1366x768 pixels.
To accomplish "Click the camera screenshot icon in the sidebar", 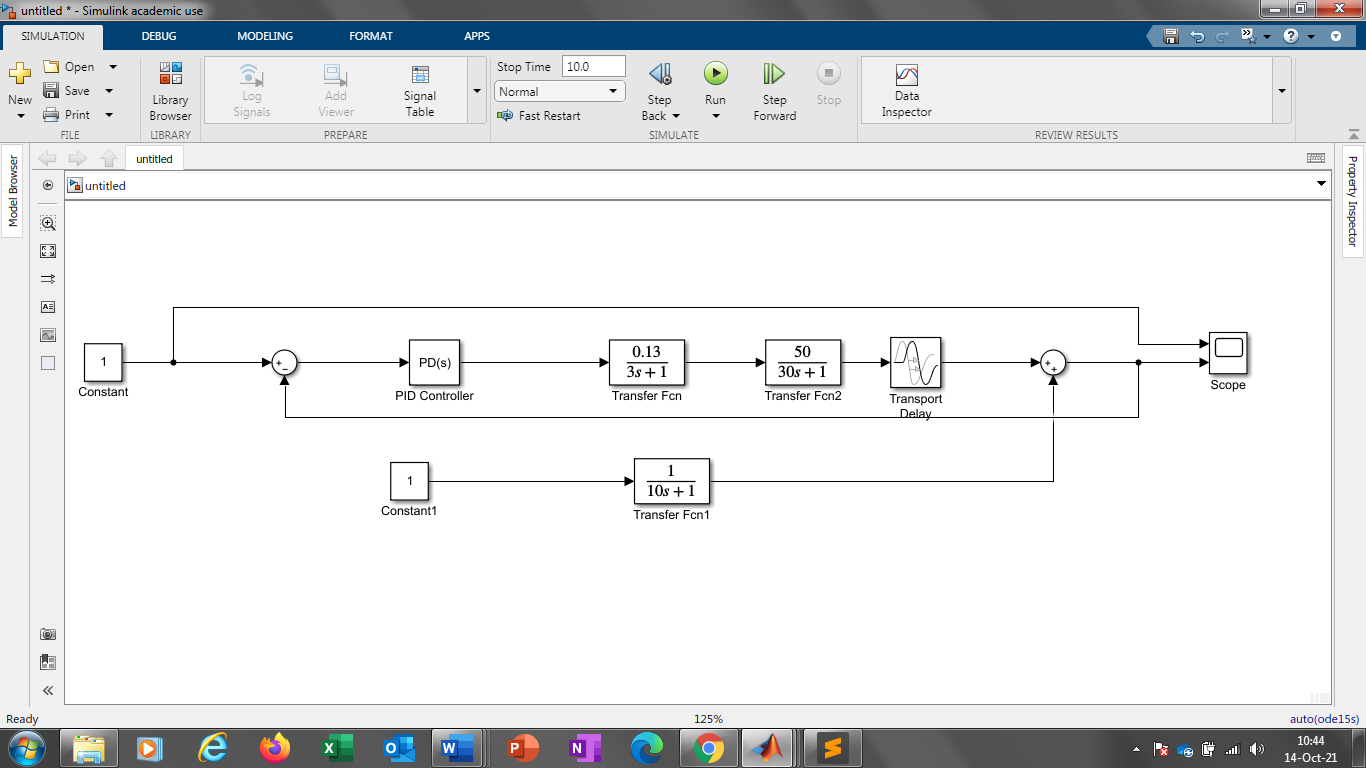I will (47, 633).
